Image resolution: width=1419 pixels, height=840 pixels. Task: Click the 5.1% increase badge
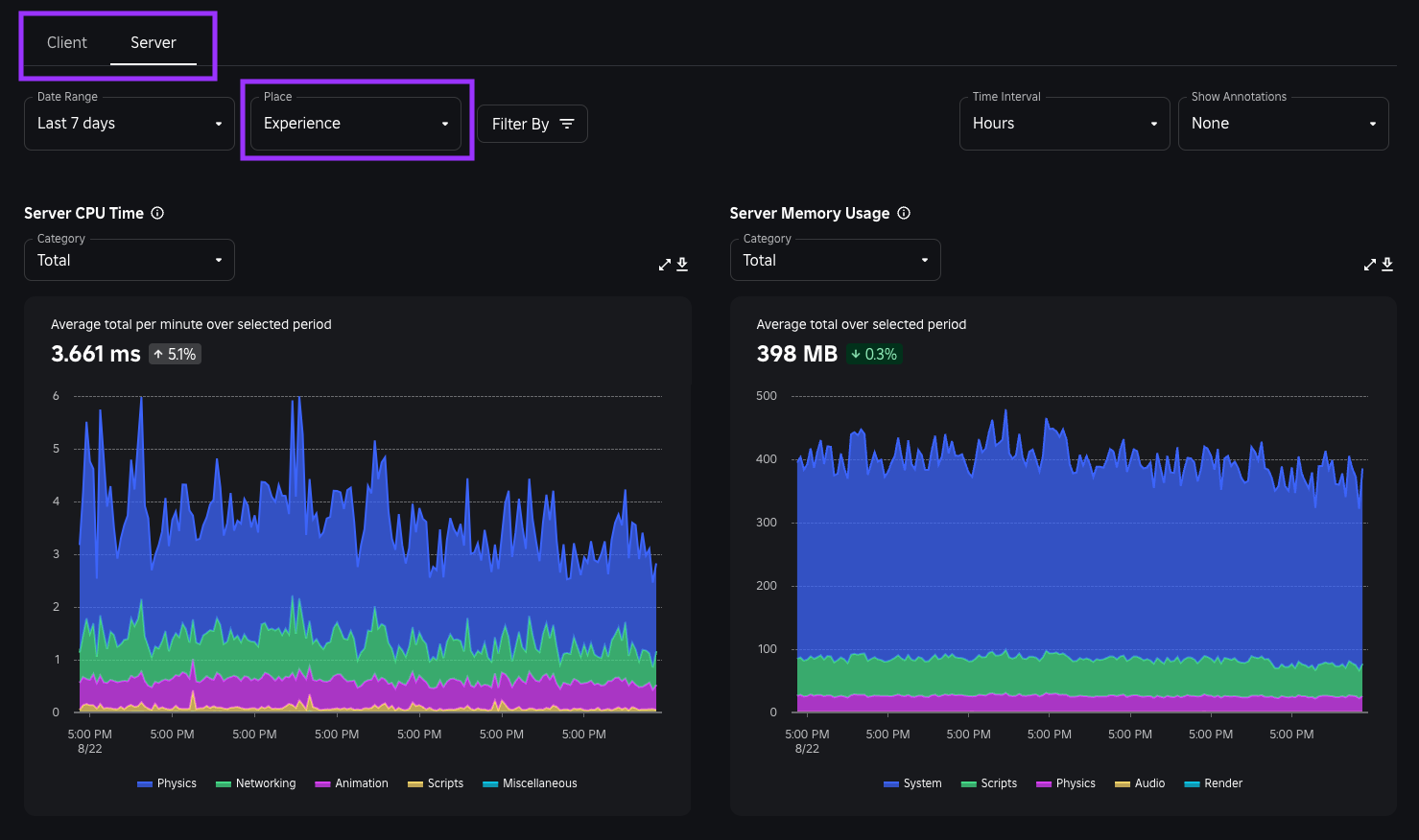pos(175,354)
